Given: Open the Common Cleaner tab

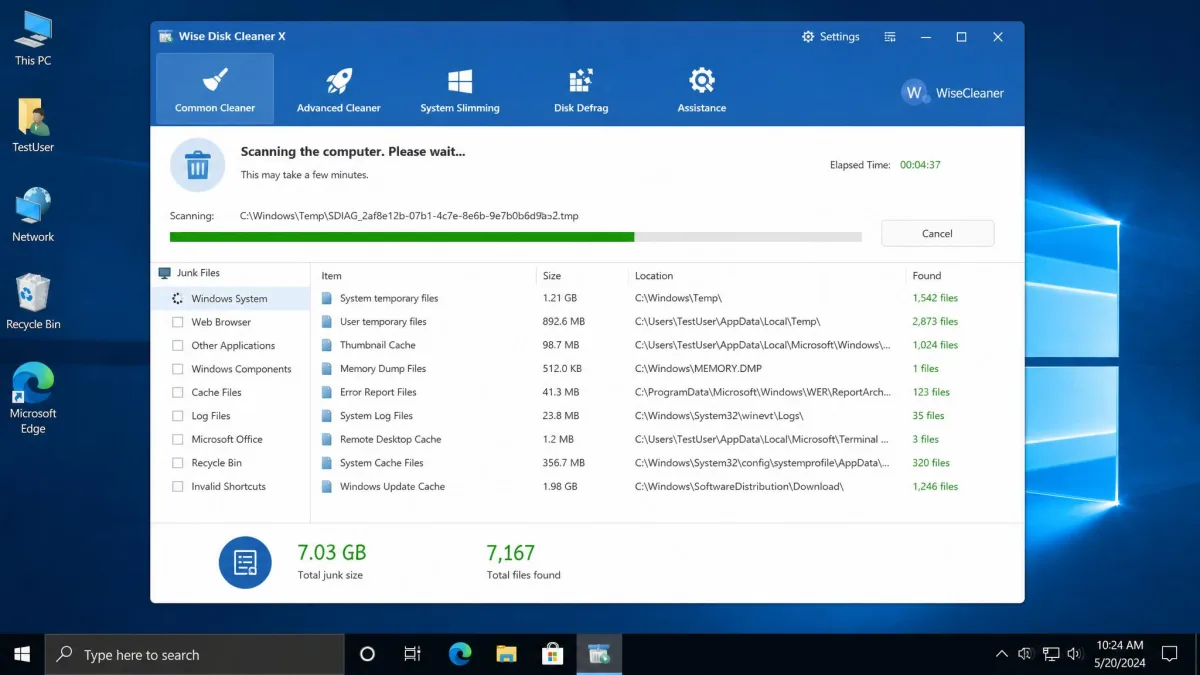Looking at the screenshot, I should [215, 89].
